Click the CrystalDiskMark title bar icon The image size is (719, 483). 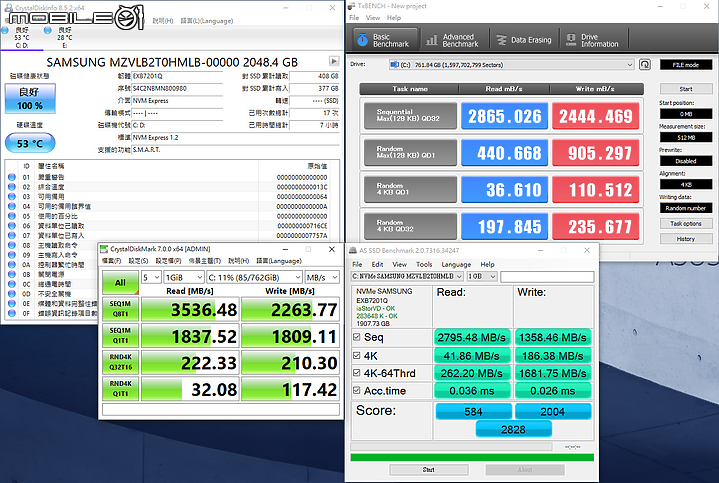pos(104,249)
